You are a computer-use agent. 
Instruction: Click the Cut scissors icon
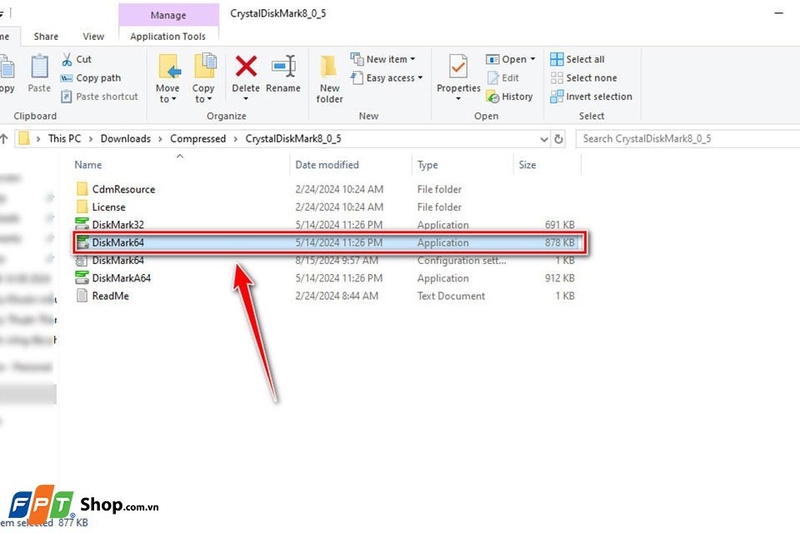pyautogui.click(x=67, y=59)
